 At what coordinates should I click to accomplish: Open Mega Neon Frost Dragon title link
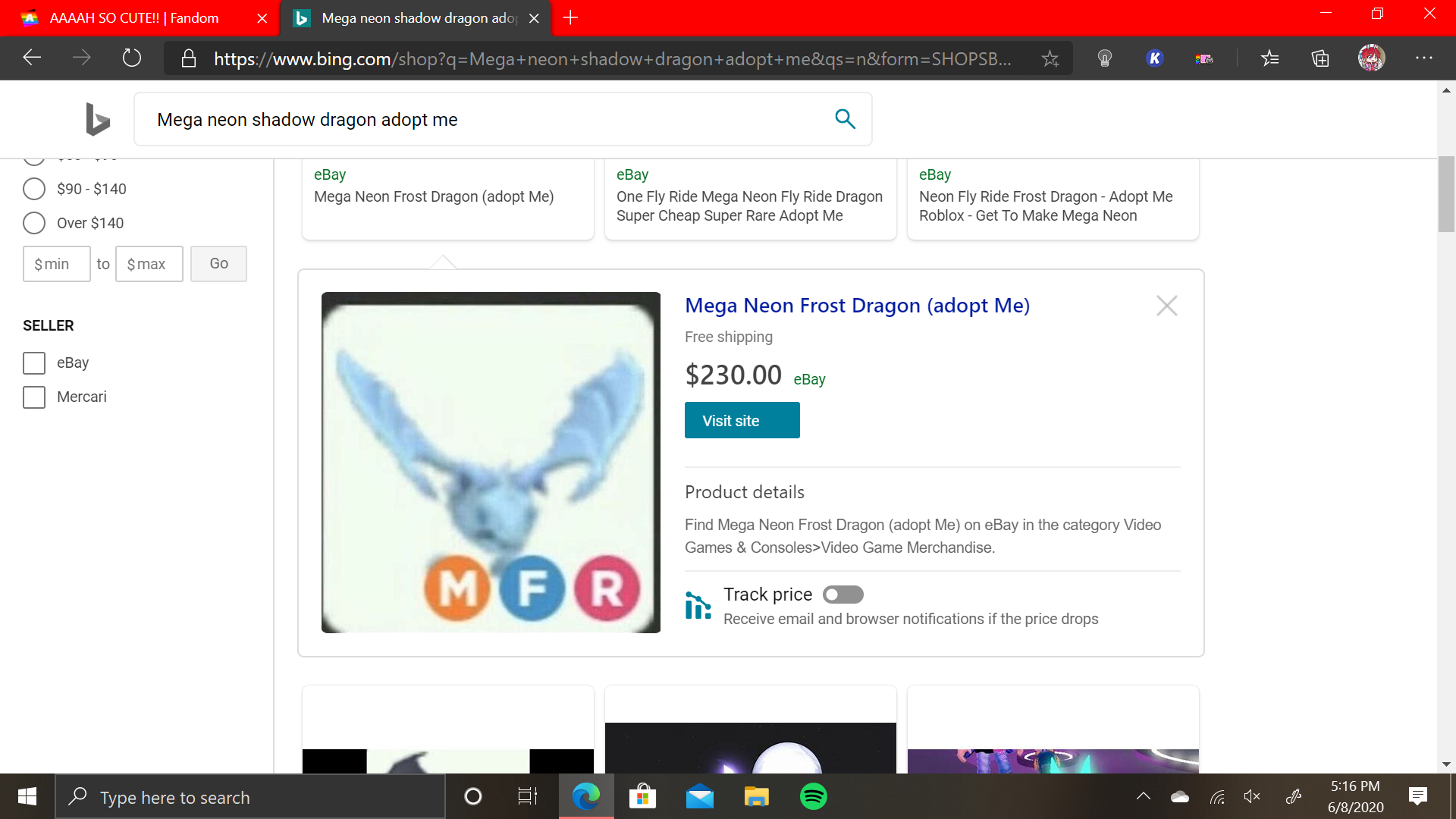coord(857,306)
